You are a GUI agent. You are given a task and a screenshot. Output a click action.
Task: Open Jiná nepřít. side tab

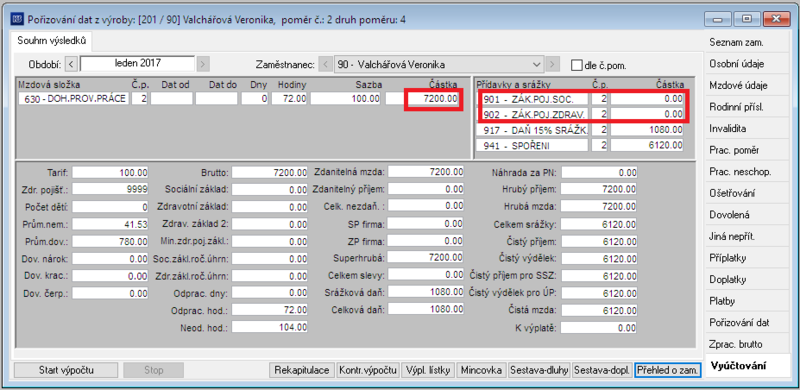748,237
